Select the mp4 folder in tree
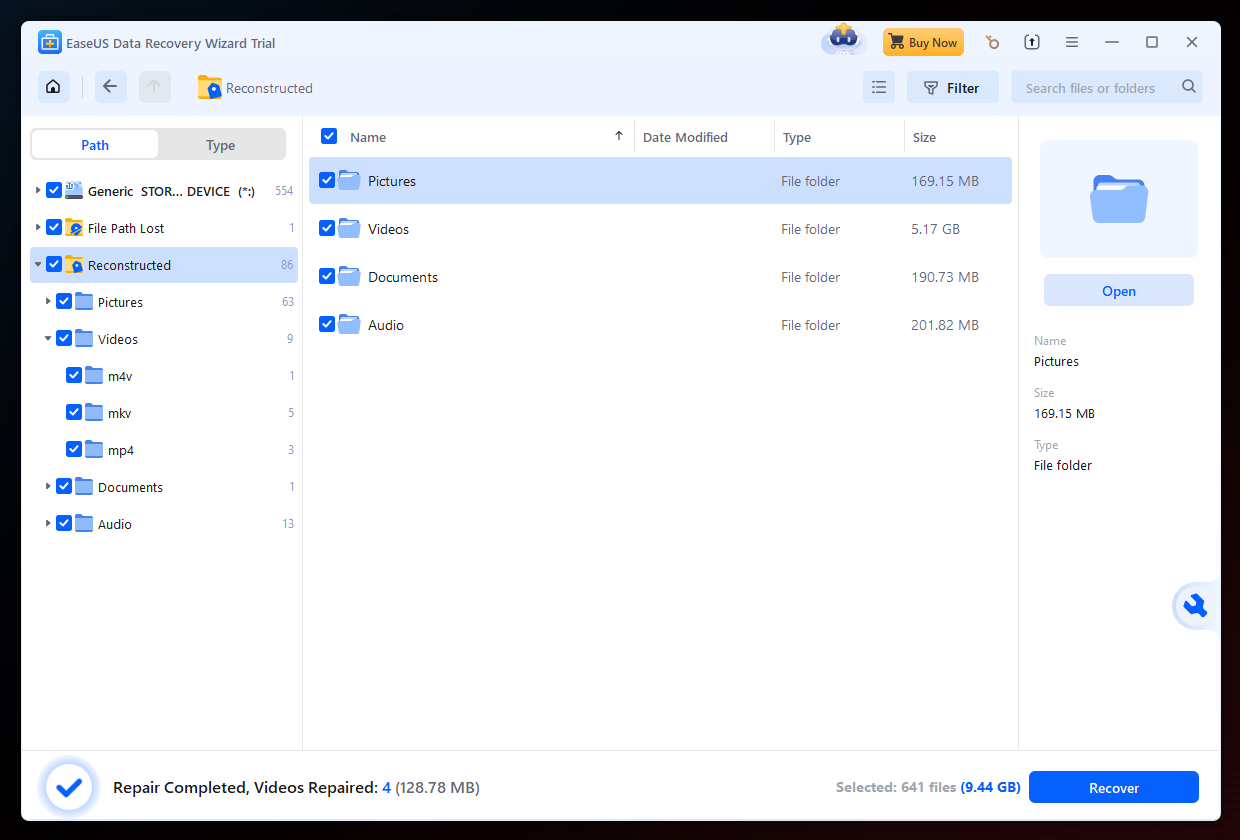The height and width of the screenshot is (840, 1240). tap(121, 450)
